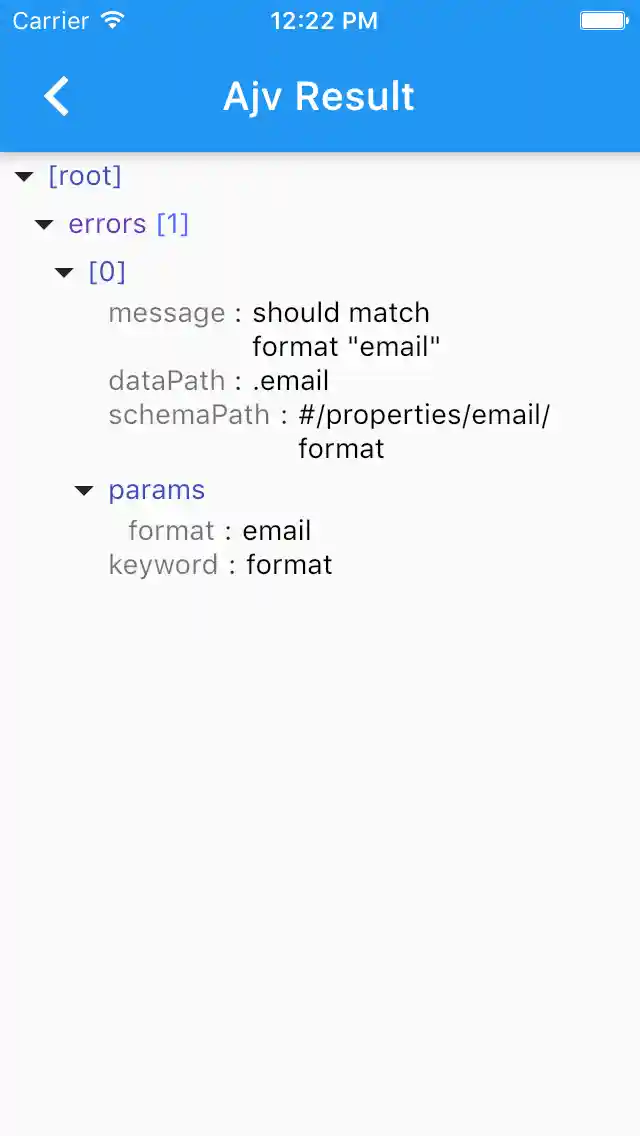Tap the dataPath key label
Image resolution: width=640 pixels, height=1136 pixels.
(x=166, y=380)
